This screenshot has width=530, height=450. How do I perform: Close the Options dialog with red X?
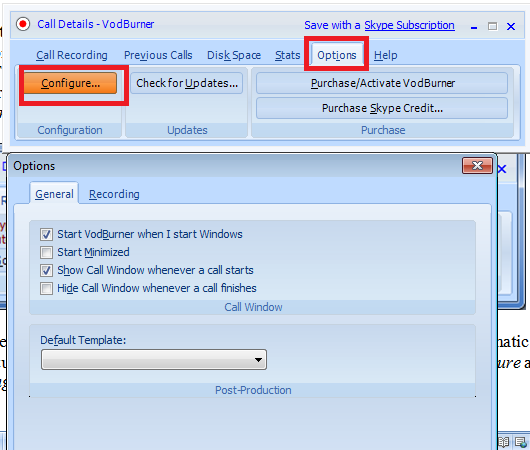point(477,166)
